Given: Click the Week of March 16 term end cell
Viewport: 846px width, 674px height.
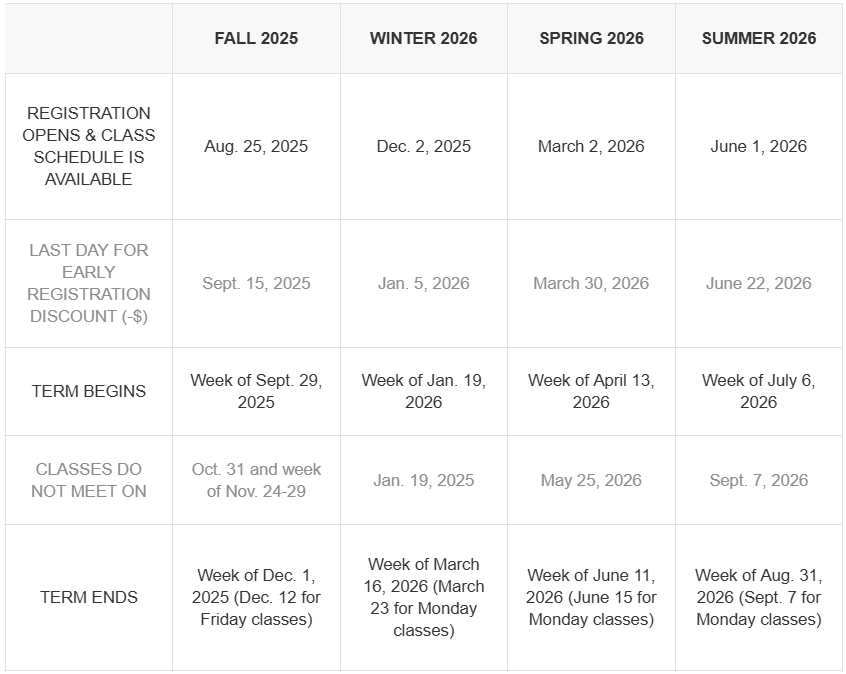Looking at the screenshot, I should [423, 597].
